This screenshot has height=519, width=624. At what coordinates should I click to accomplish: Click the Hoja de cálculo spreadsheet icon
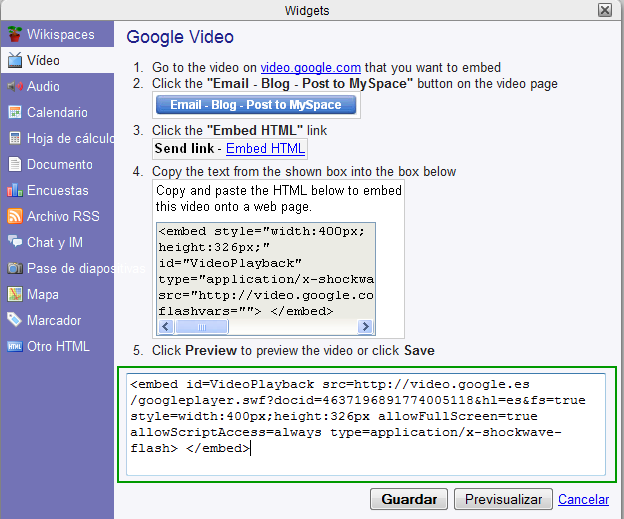click(15, 138)
